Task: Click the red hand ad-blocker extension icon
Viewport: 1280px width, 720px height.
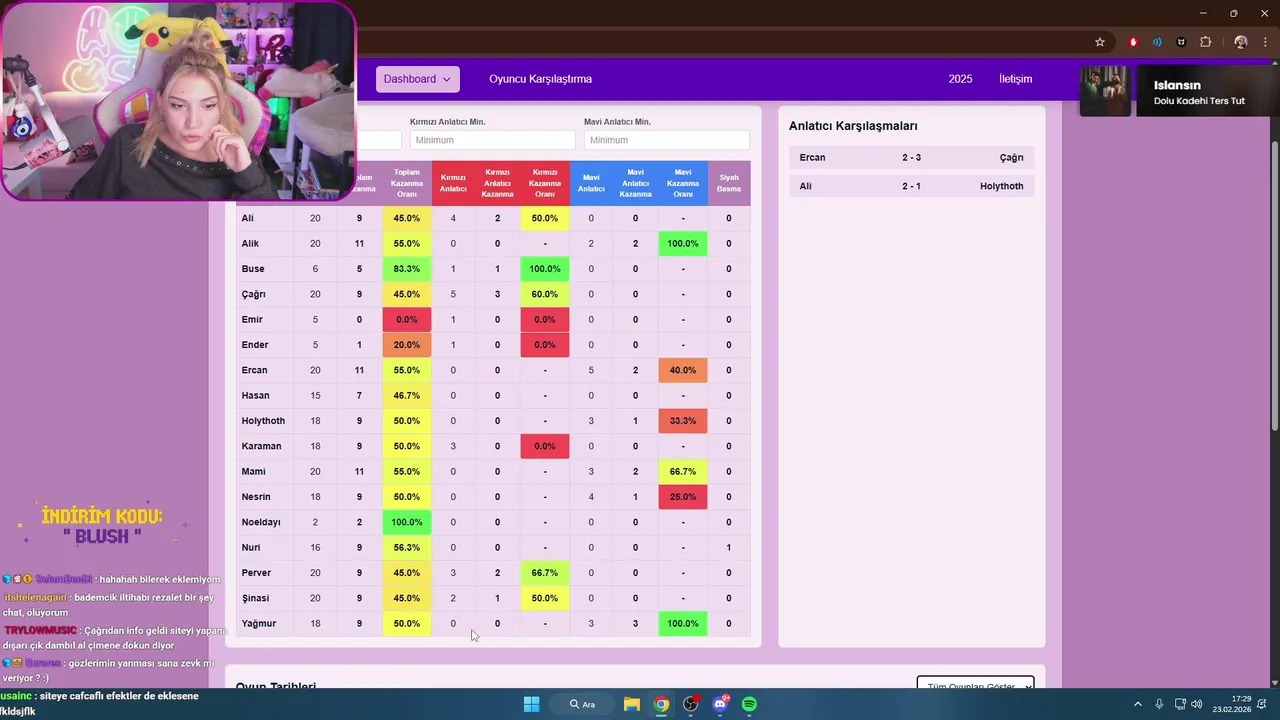Action: coord(1133,42)
